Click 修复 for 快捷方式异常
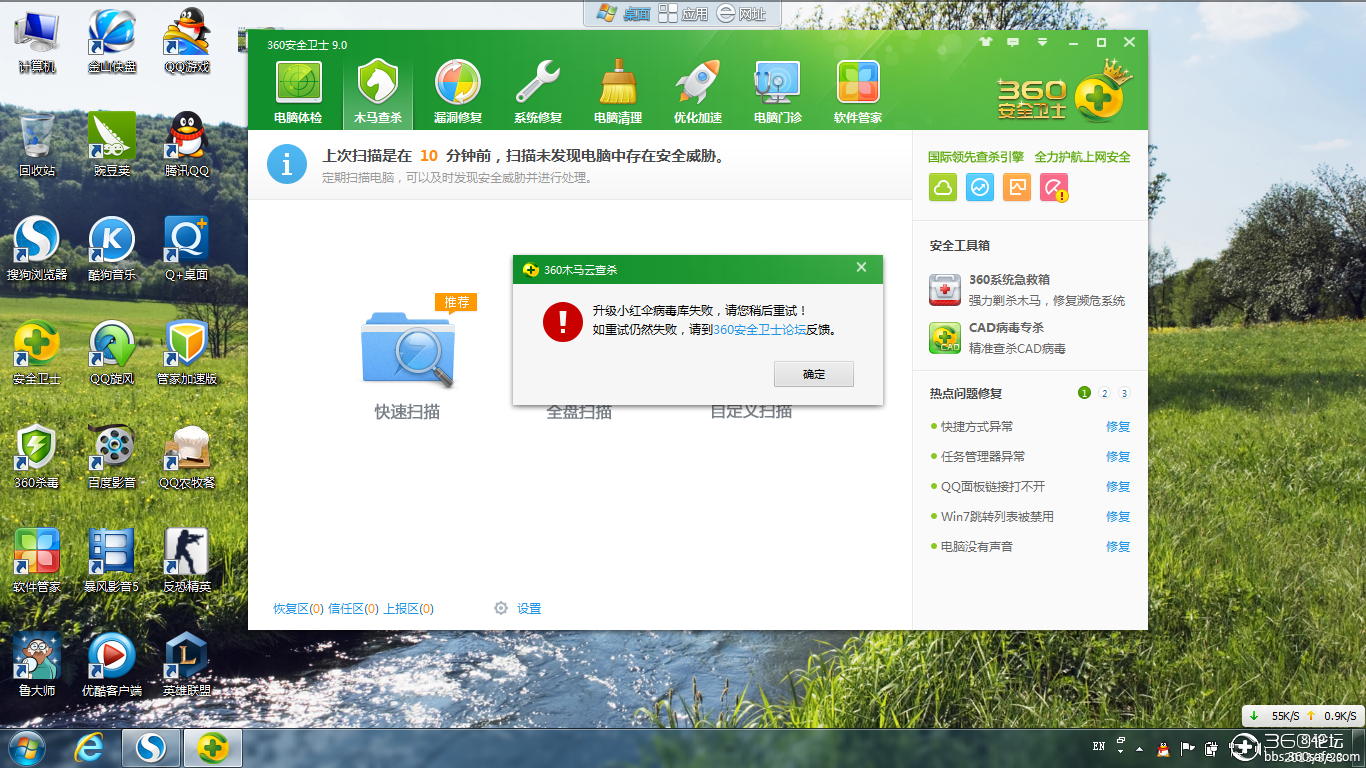This screenshot has height=768, width=1366. point(1118,427)
